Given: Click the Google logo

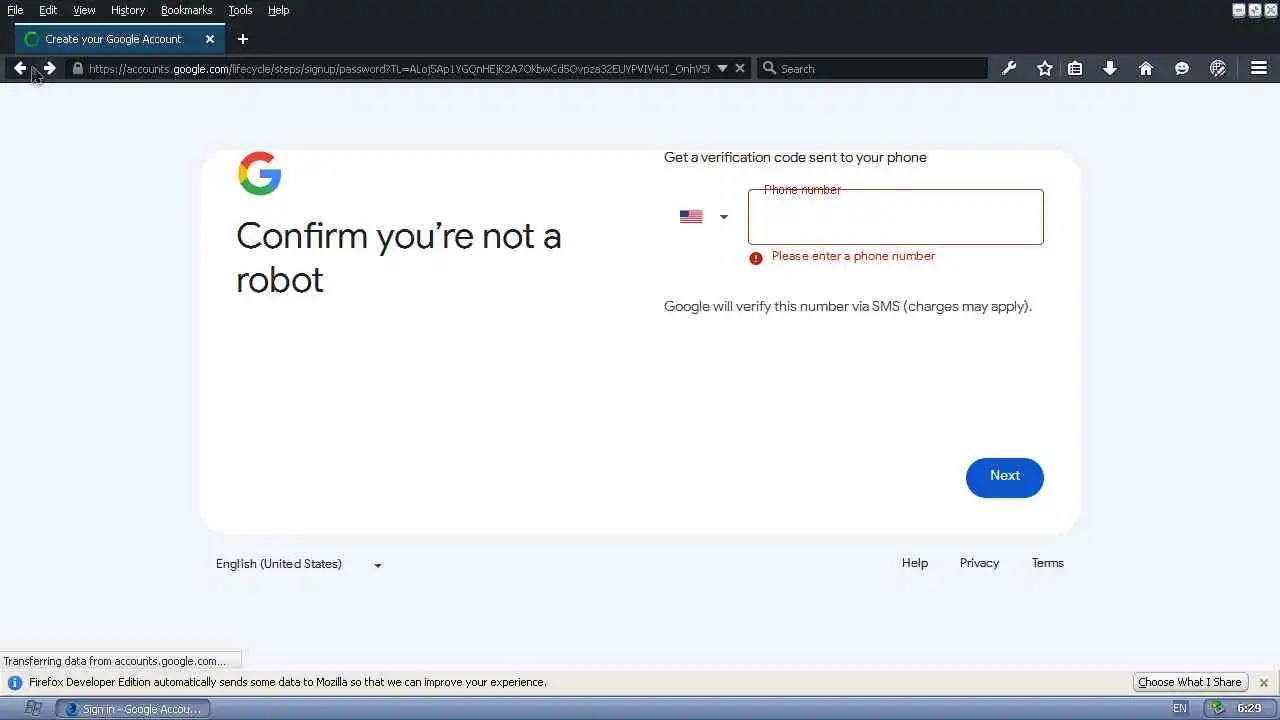Looking at the screenshot, I should [x=259, y=173].
